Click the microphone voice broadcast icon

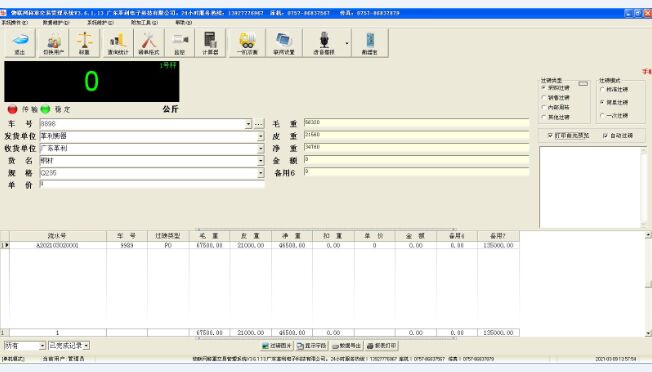tap(324, 43)
